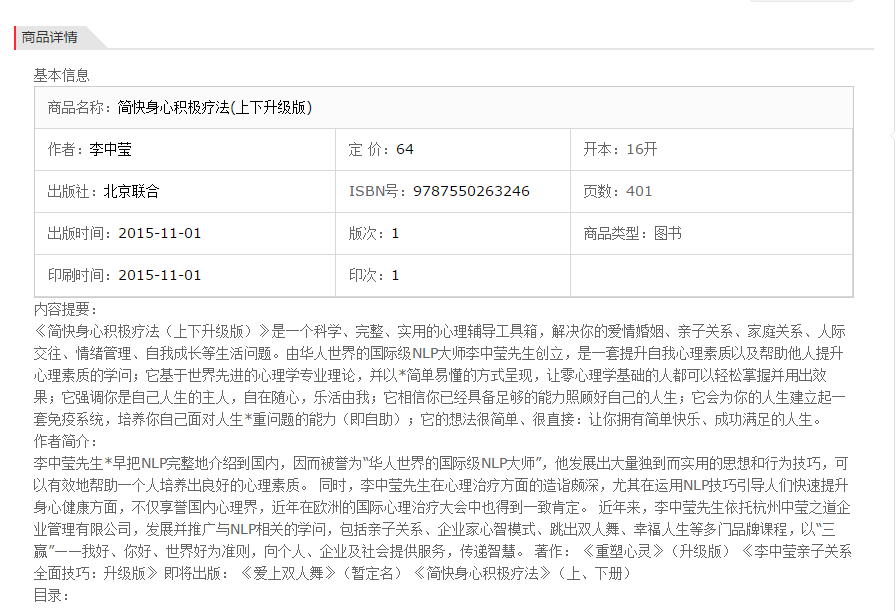The image size is (896, 611).
Task: Open the 商品详情 tab
Action: pyautogui.click(x=50, y=37)
